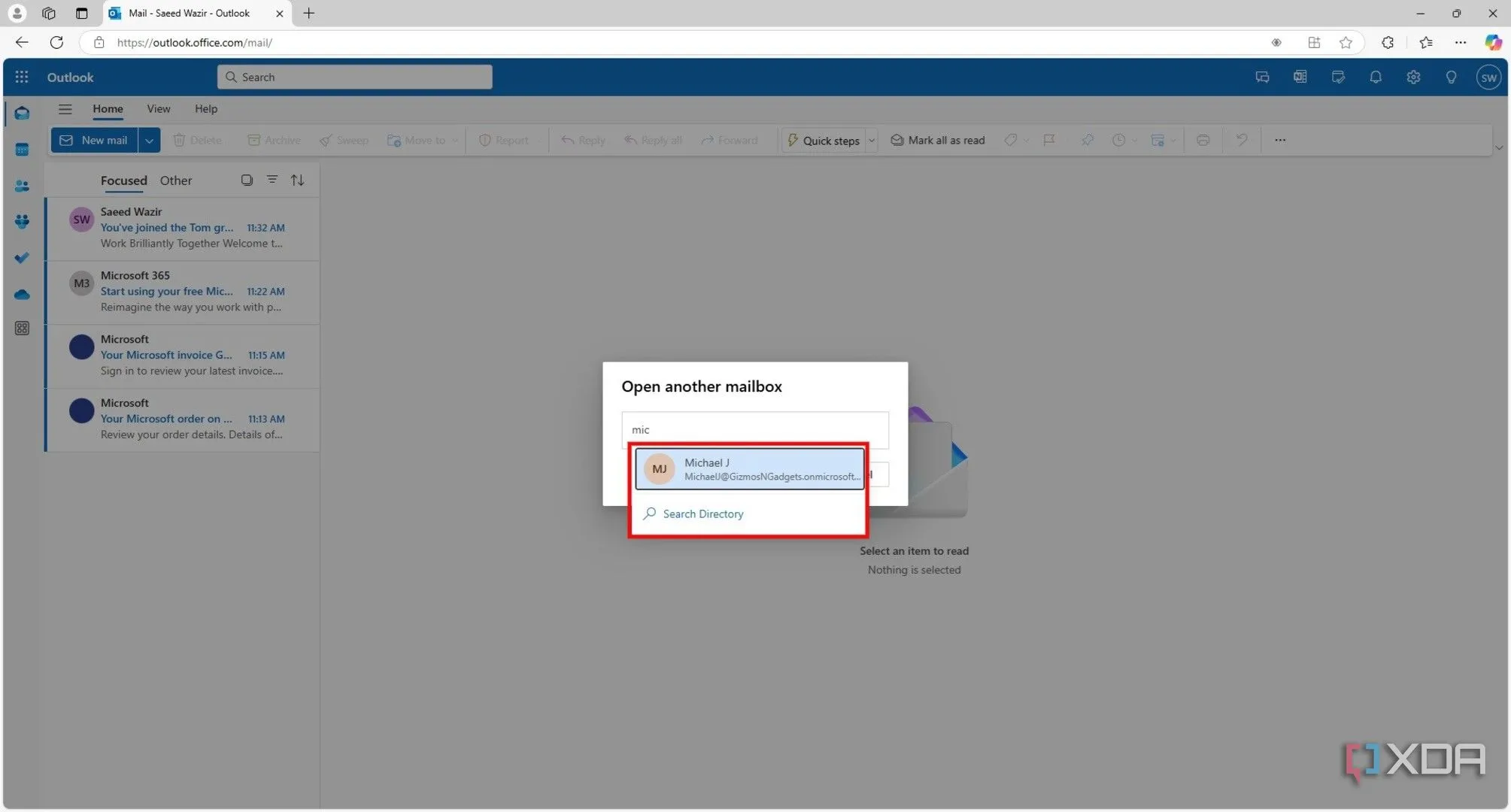Open Groups in the left sidebar
The image size is (1511, 812).
coord(22,222)
